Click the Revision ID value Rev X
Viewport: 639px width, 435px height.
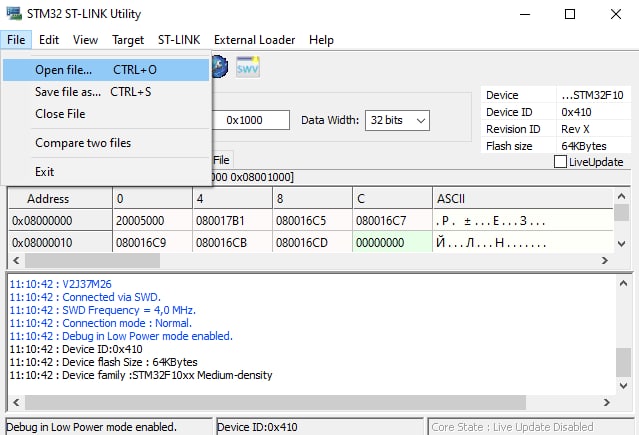(575, 129)
